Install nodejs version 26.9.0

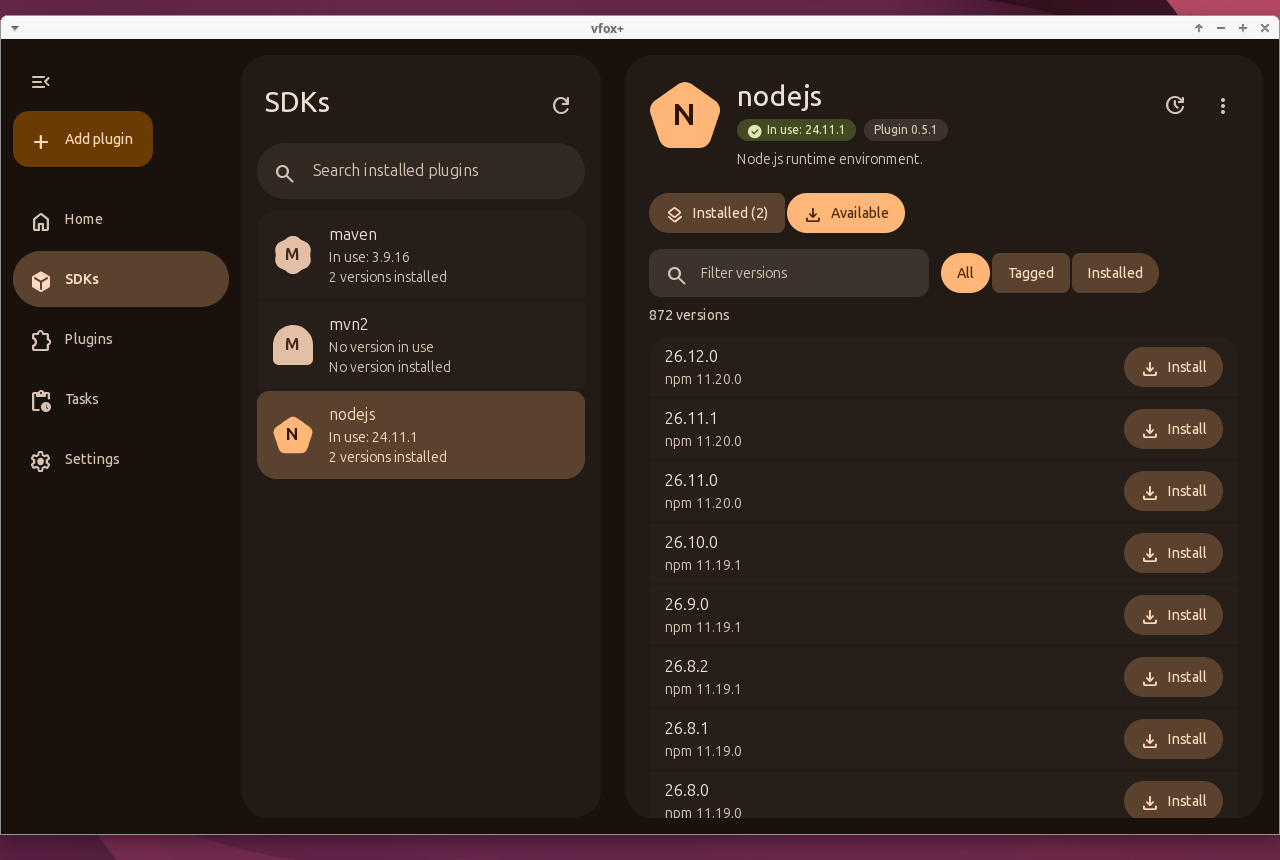pyautogui.click(x=1173, y=615)
